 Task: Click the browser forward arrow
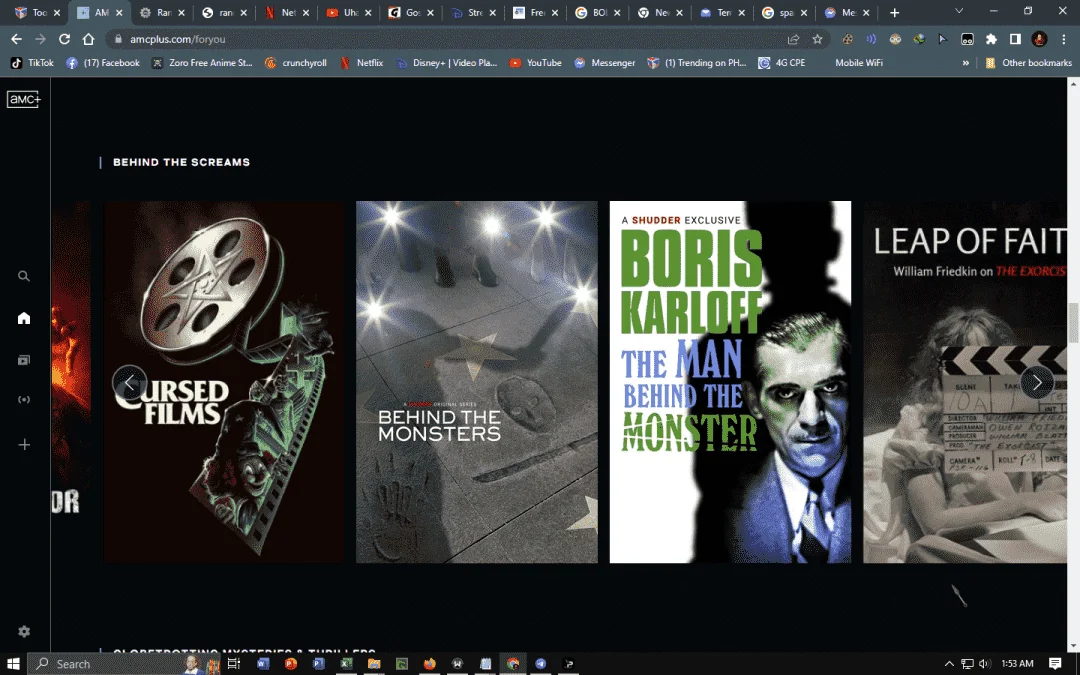[40, 39]
